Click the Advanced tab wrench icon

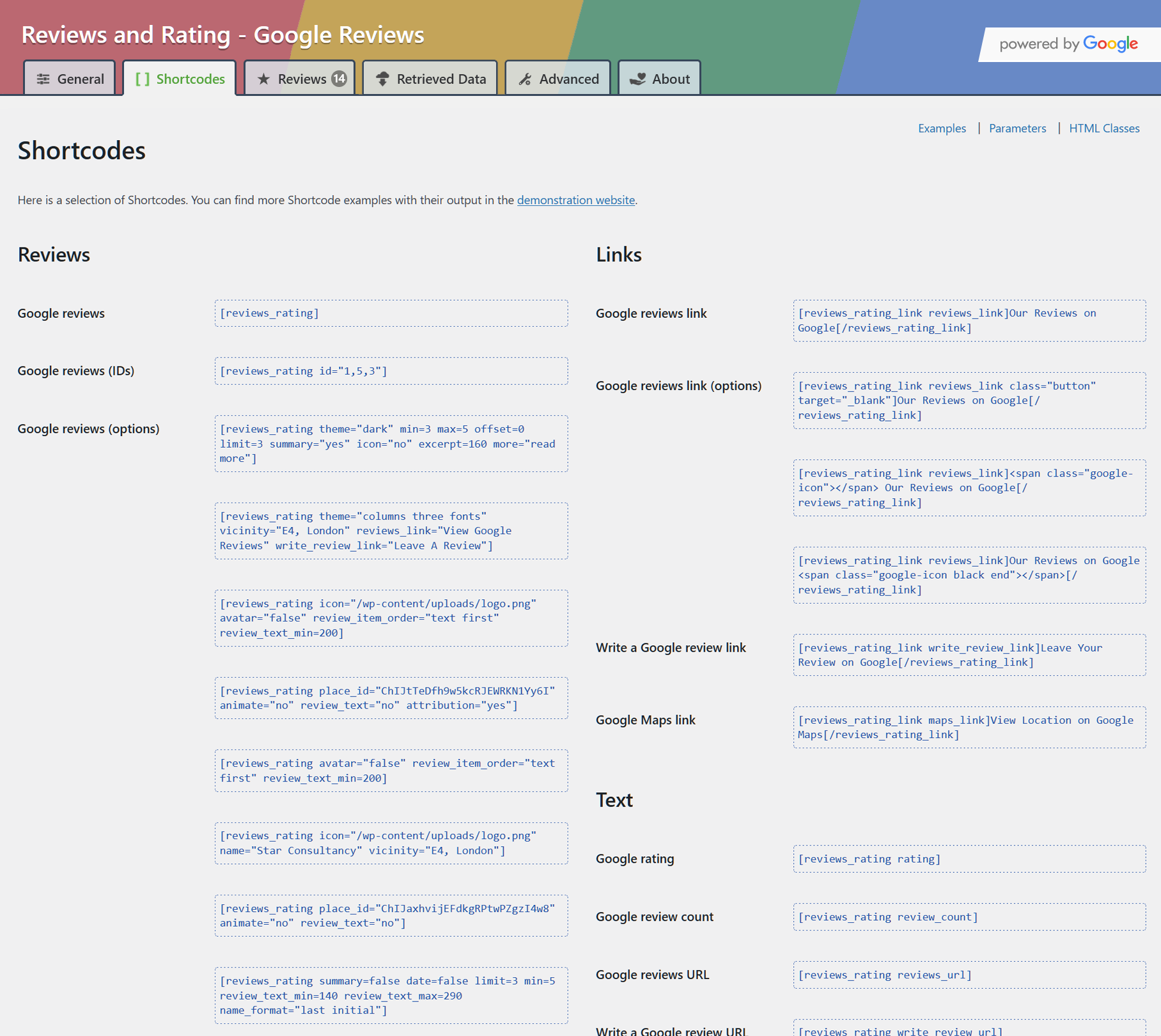coord(525,79)
